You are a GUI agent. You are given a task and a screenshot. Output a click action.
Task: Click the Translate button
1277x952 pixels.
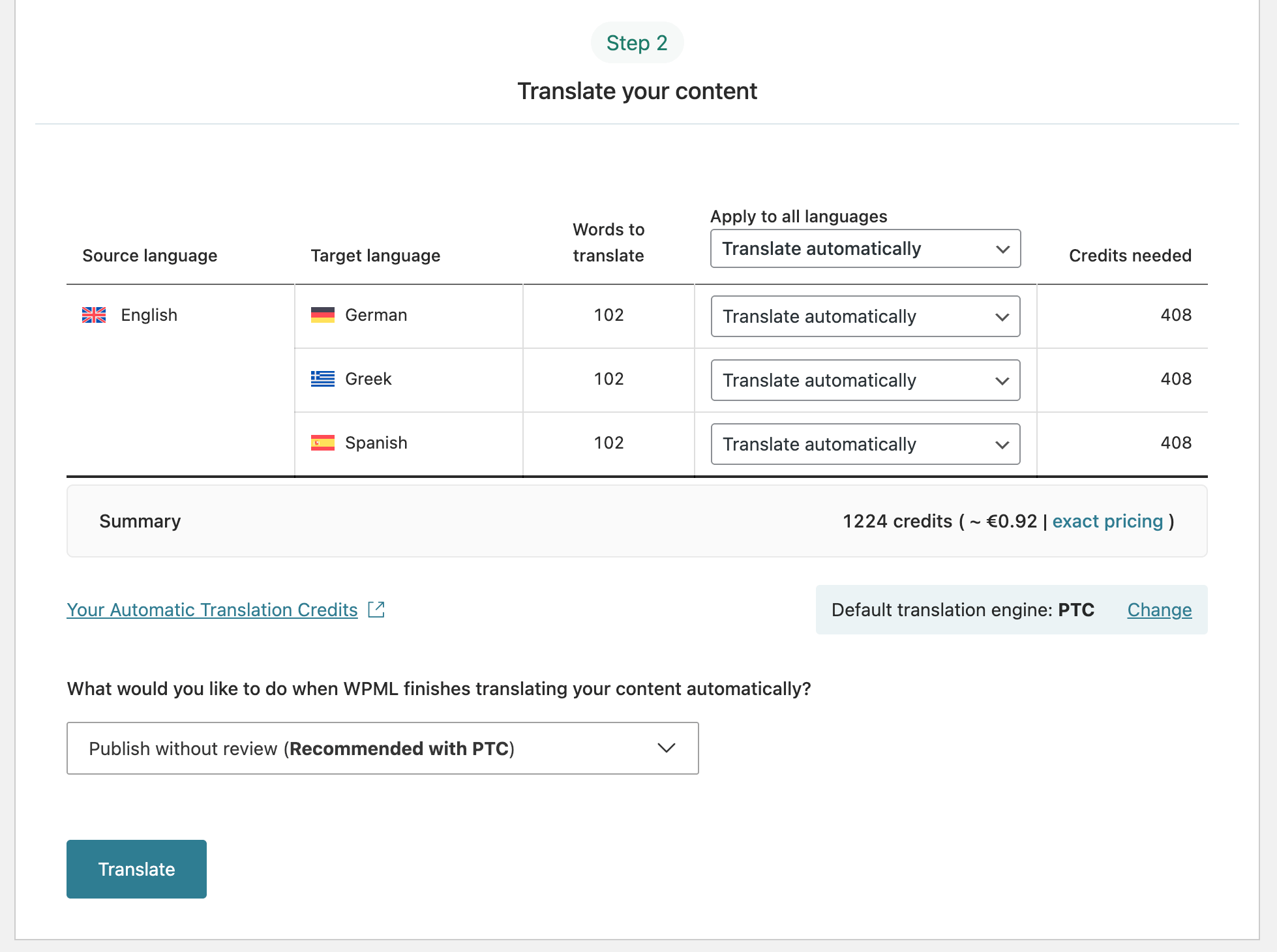[136, 869]
